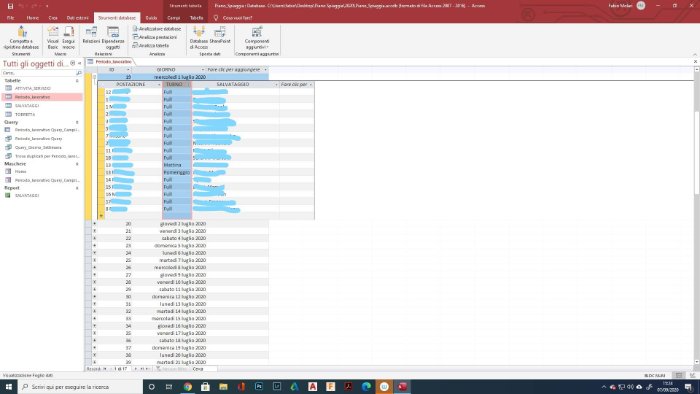Open the Dati esterni ribbon tab
700x394 pixels.
(78, 18)
